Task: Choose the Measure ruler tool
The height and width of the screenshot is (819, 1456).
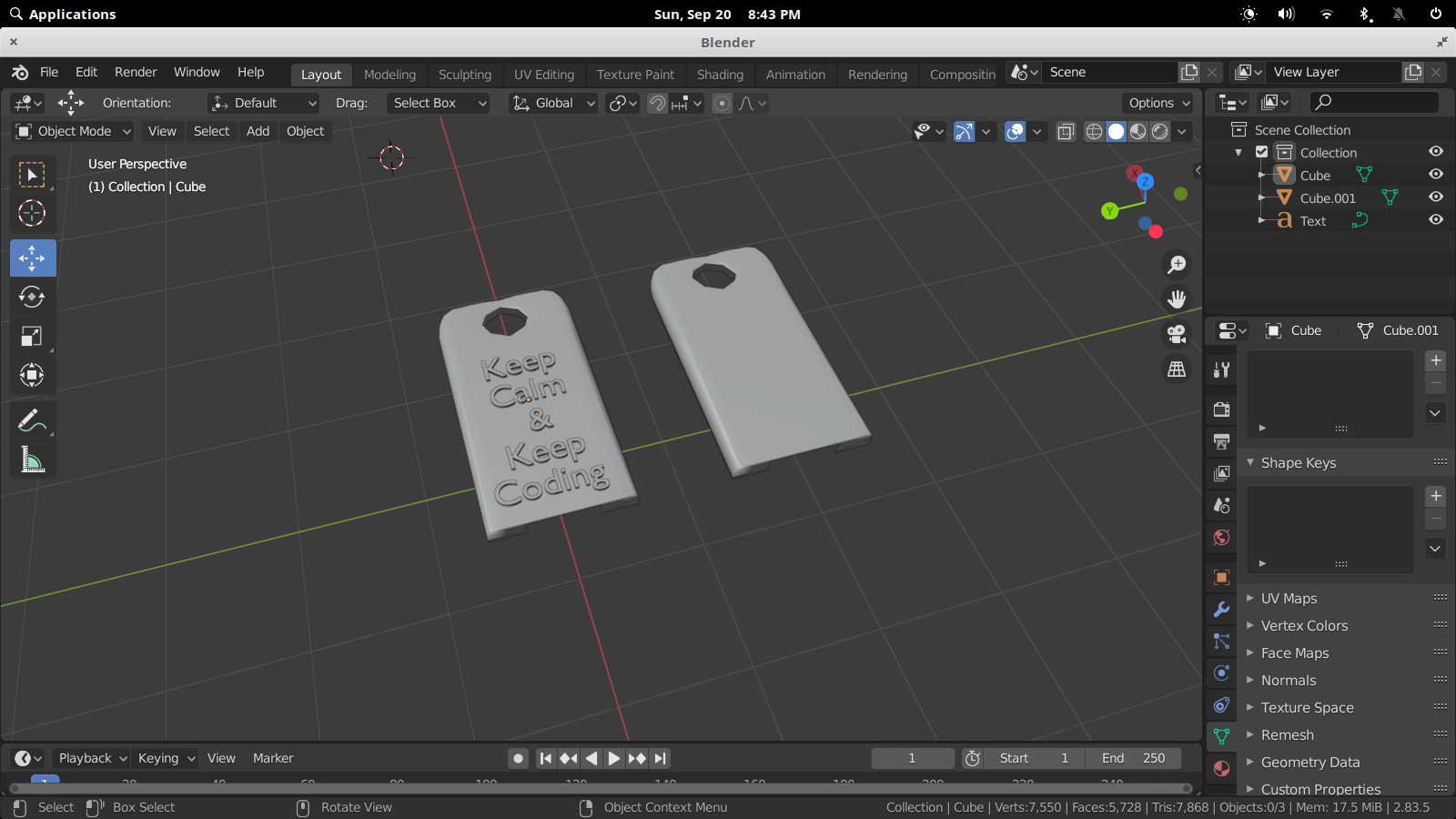Action: (x=32, y=460)
